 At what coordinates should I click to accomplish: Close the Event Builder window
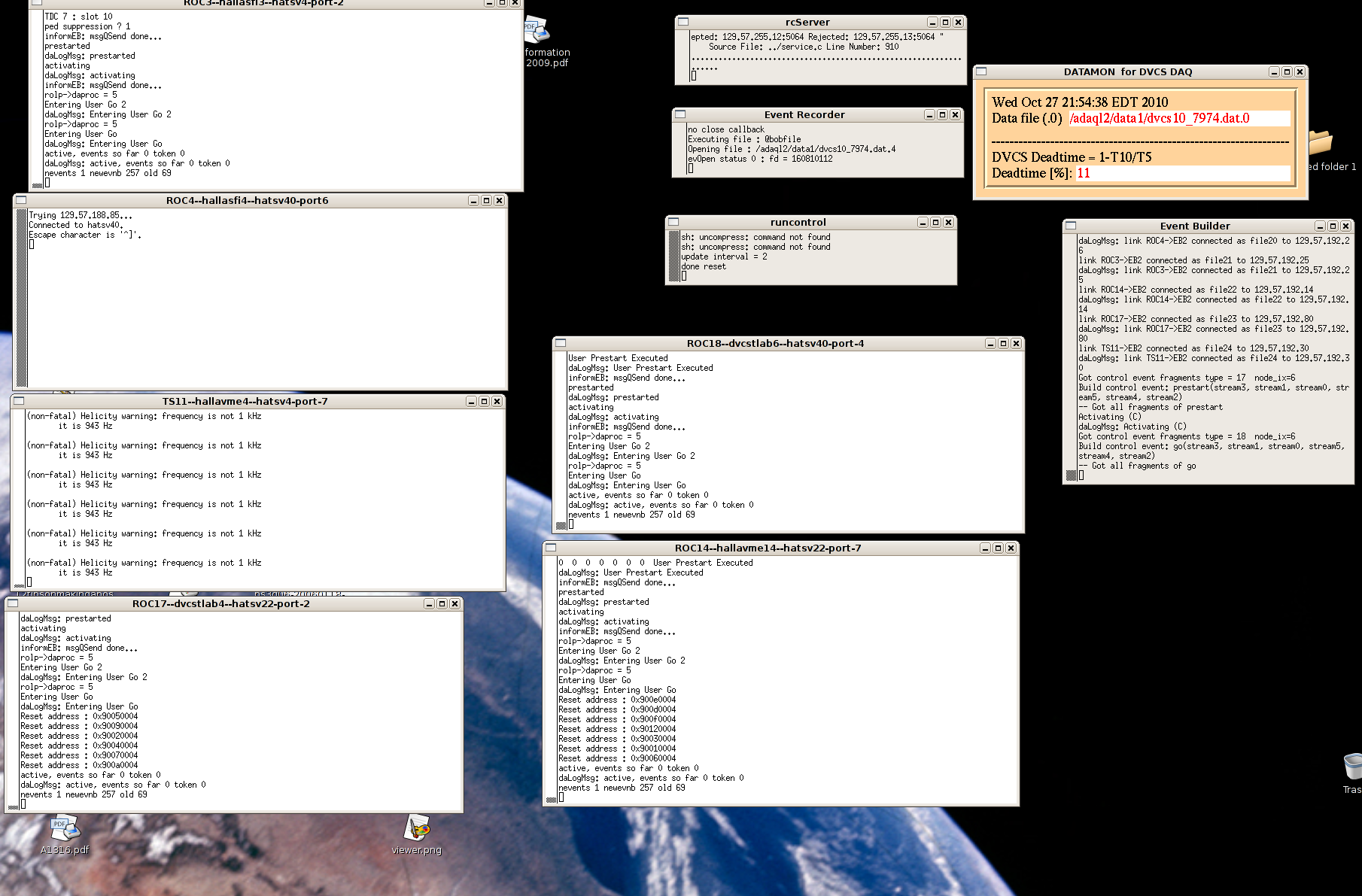(1345, 226)
